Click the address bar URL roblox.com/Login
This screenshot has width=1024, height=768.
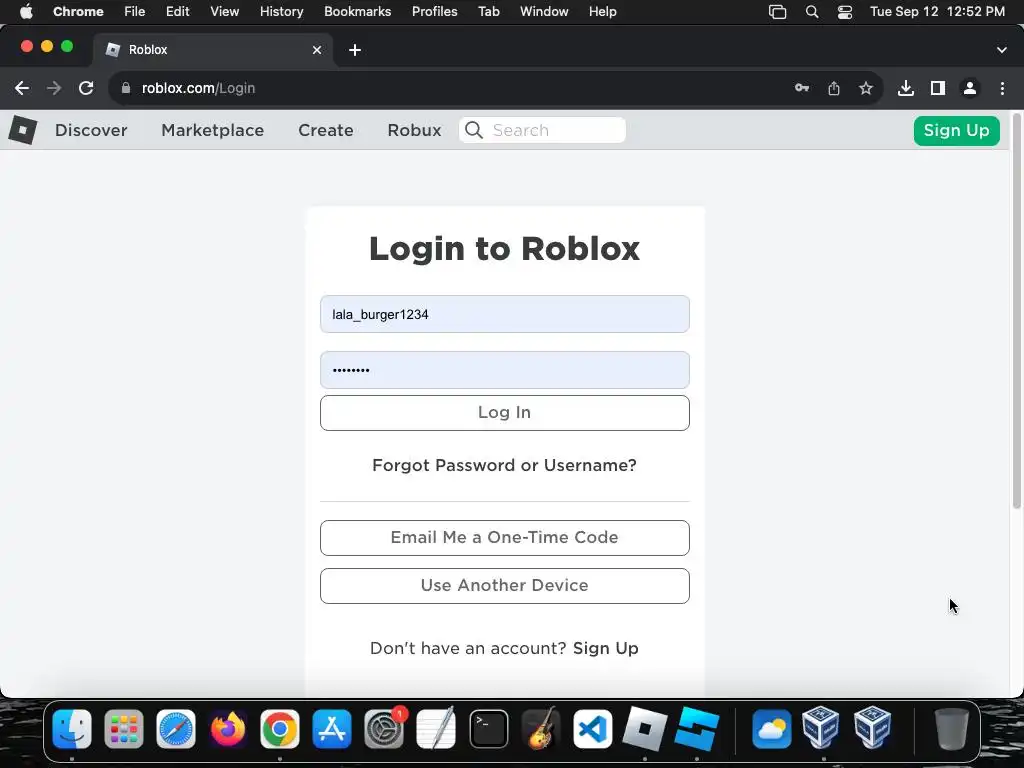[199, 88]
